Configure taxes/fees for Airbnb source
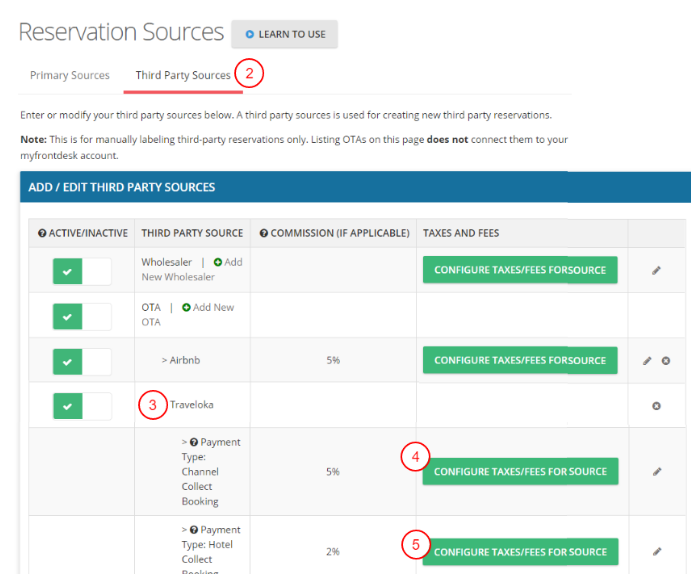The width and height of the screenshot is (691, 574). (520, 361)
